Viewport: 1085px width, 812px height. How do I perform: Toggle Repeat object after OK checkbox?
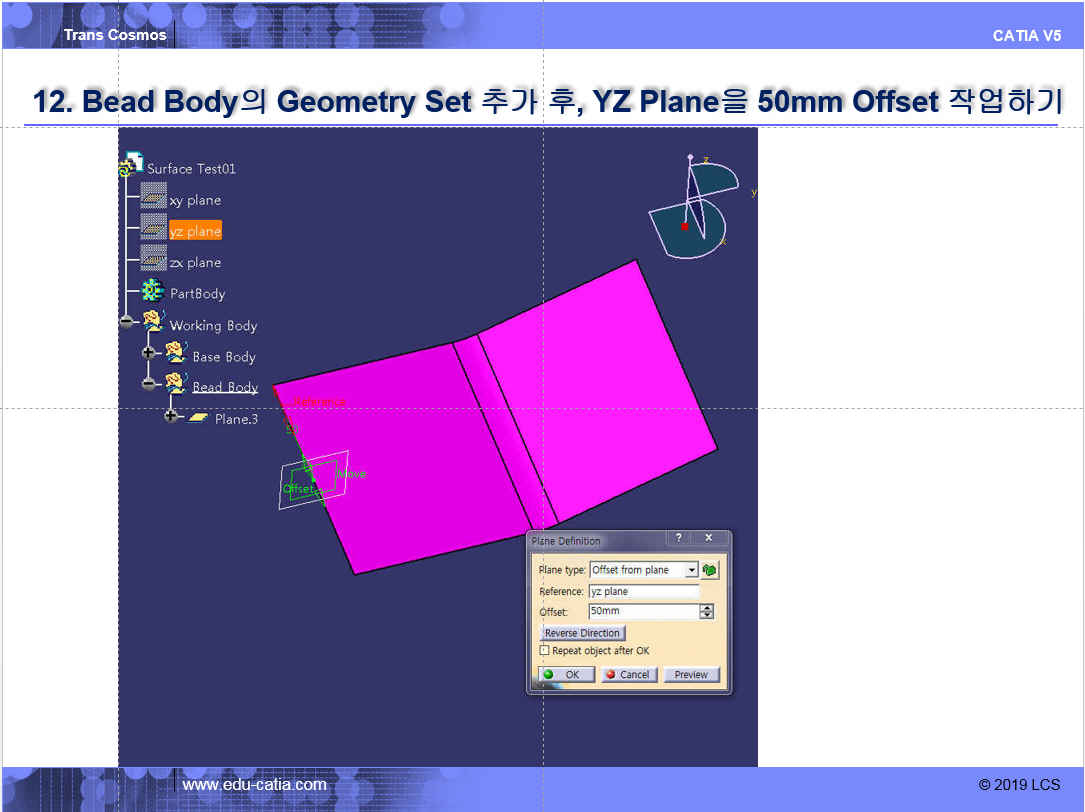(x=545, y=650)
